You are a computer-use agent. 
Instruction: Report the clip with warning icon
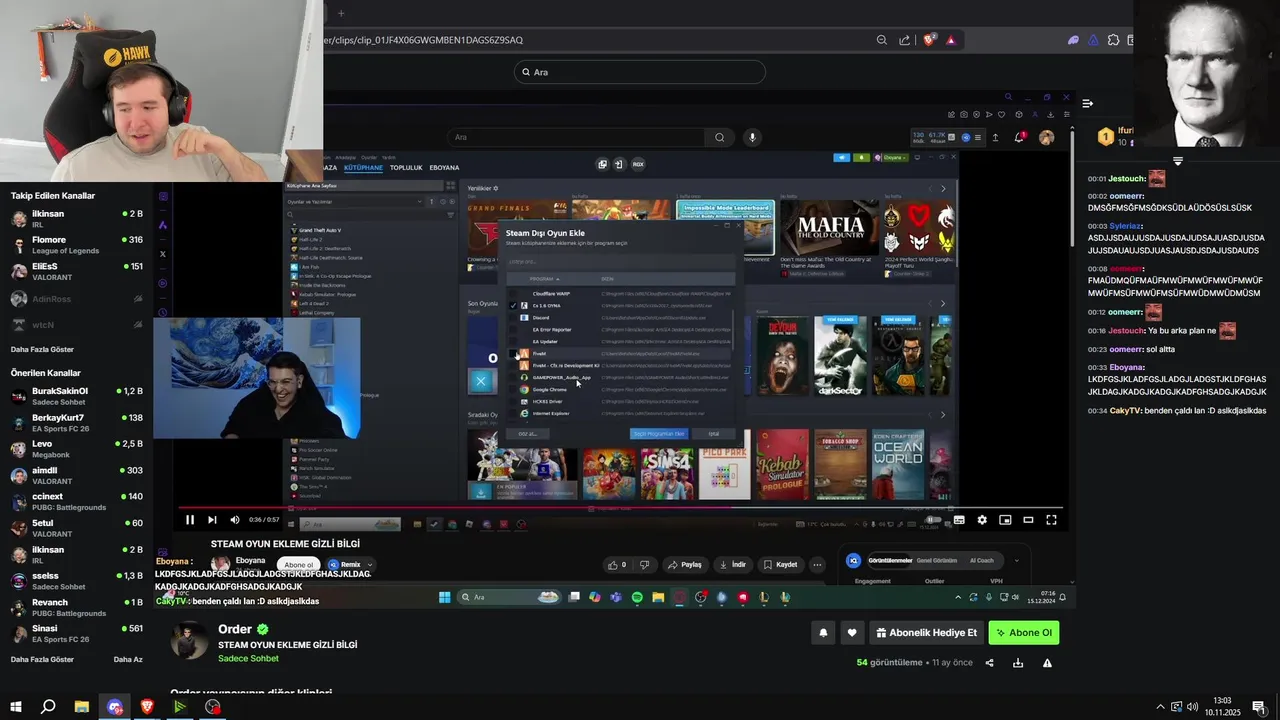[1047, 663]
